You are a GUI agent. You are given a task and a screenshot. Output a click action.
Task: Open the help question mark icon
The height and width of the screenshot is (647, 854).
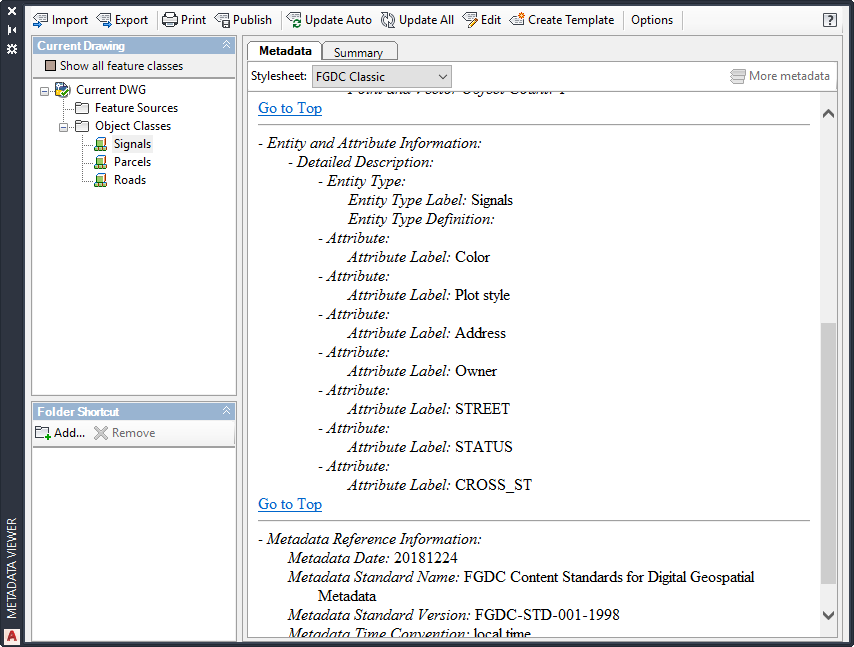(x=829, y=20)
